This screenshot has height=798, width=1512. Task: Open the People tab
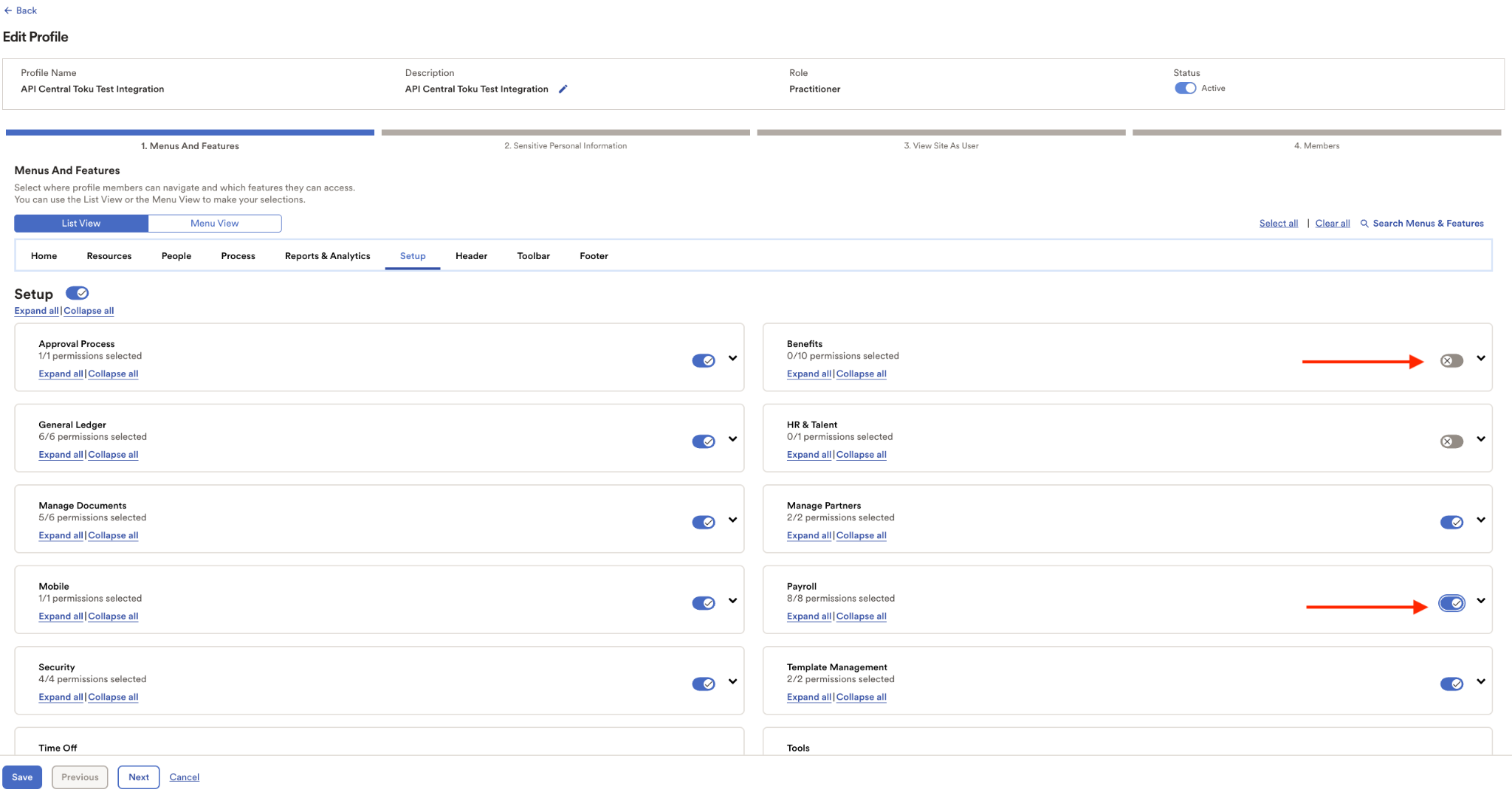(176, 256)
